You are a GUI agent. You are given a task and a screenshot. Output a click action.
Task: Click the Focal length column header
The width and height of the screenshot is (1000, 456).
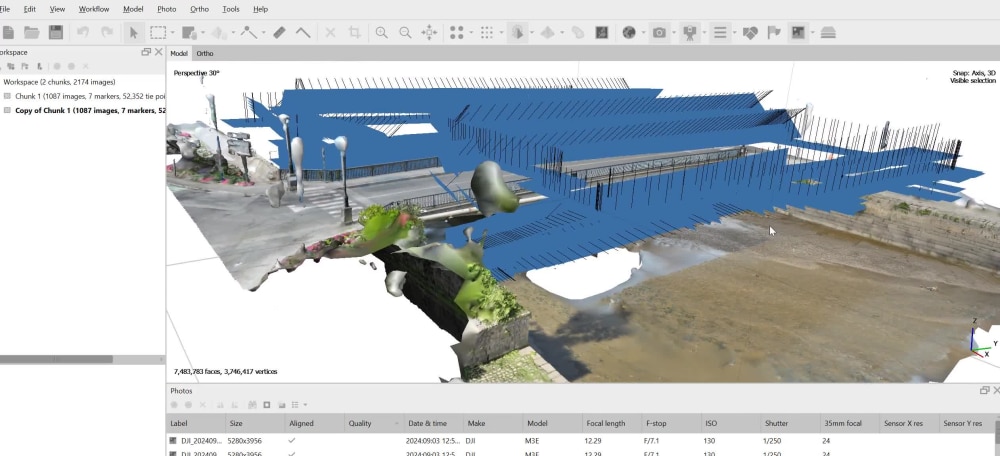point(605,423)
